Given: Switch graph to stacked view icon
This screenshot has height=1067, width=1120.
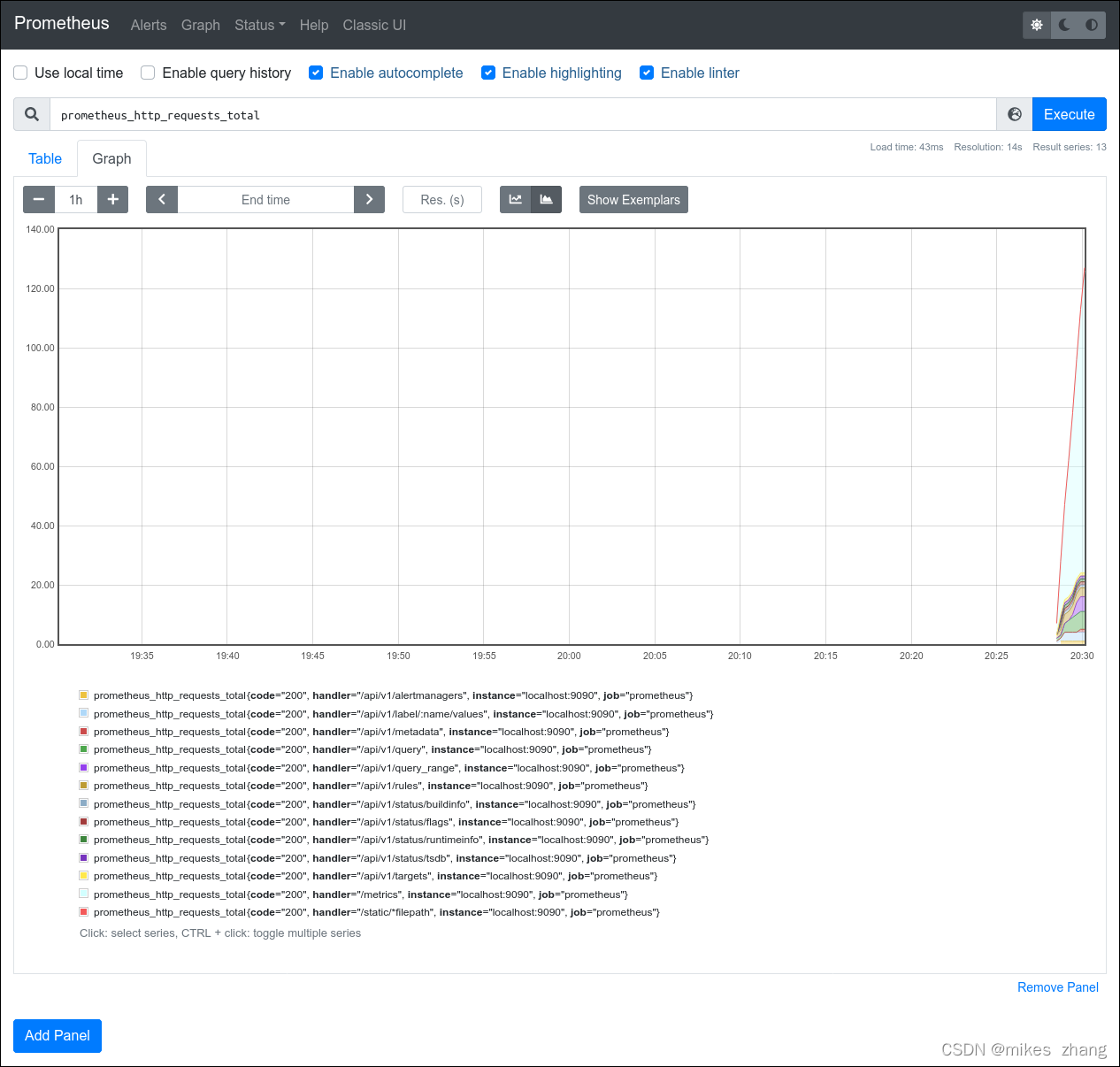Looking at the screenshot, I should tap(546, 199).
